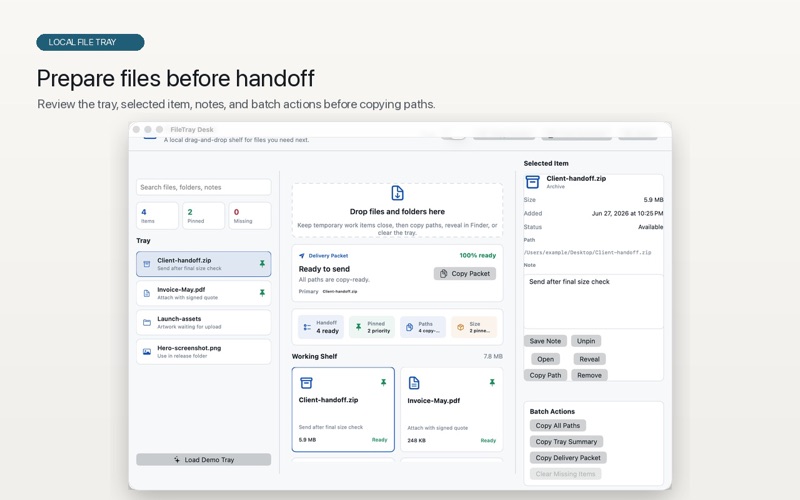800x500 pixels.
Task: Click the note text area for selected item
Action: (593, 302)
